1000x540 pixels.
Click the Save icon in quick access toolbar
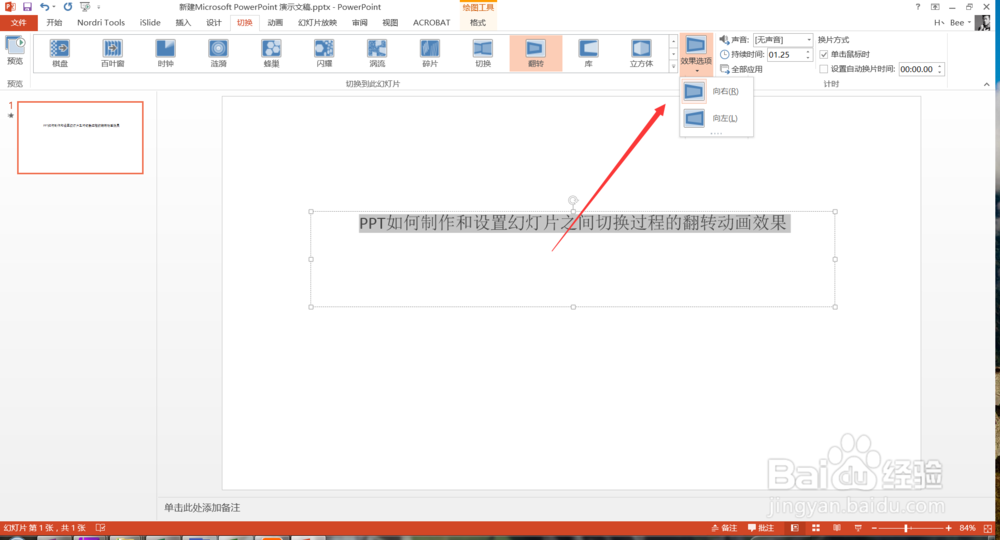click(27, 7)
